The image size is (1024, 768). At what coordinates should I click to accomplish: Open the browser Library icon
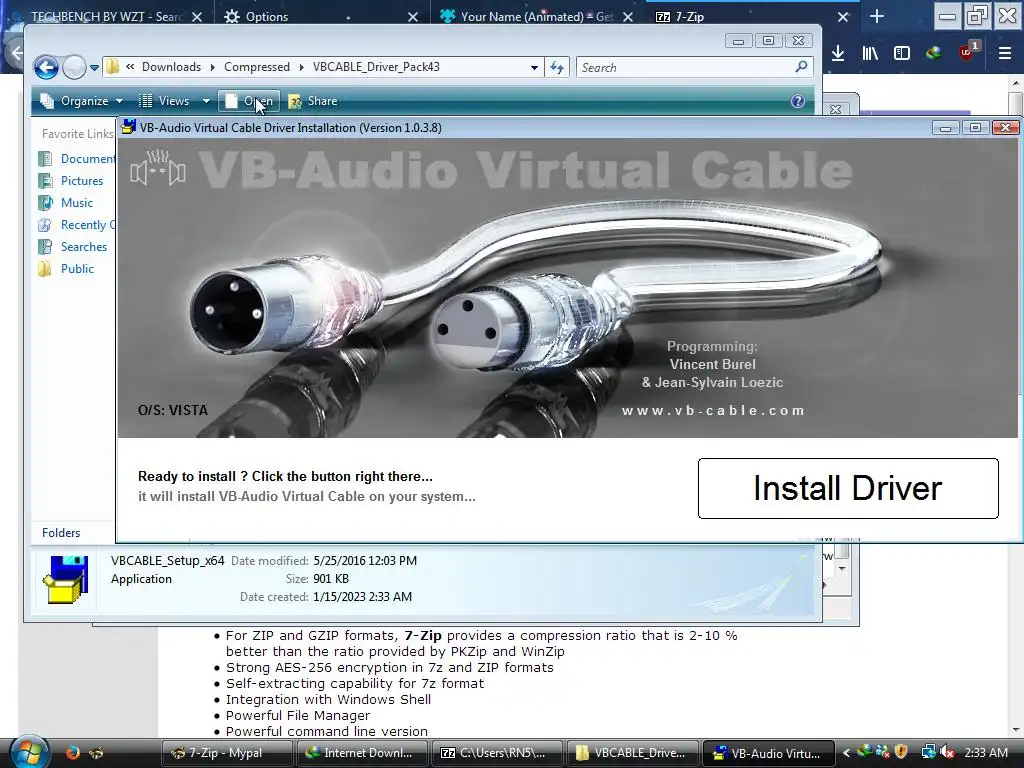click(x=869, y=54)
